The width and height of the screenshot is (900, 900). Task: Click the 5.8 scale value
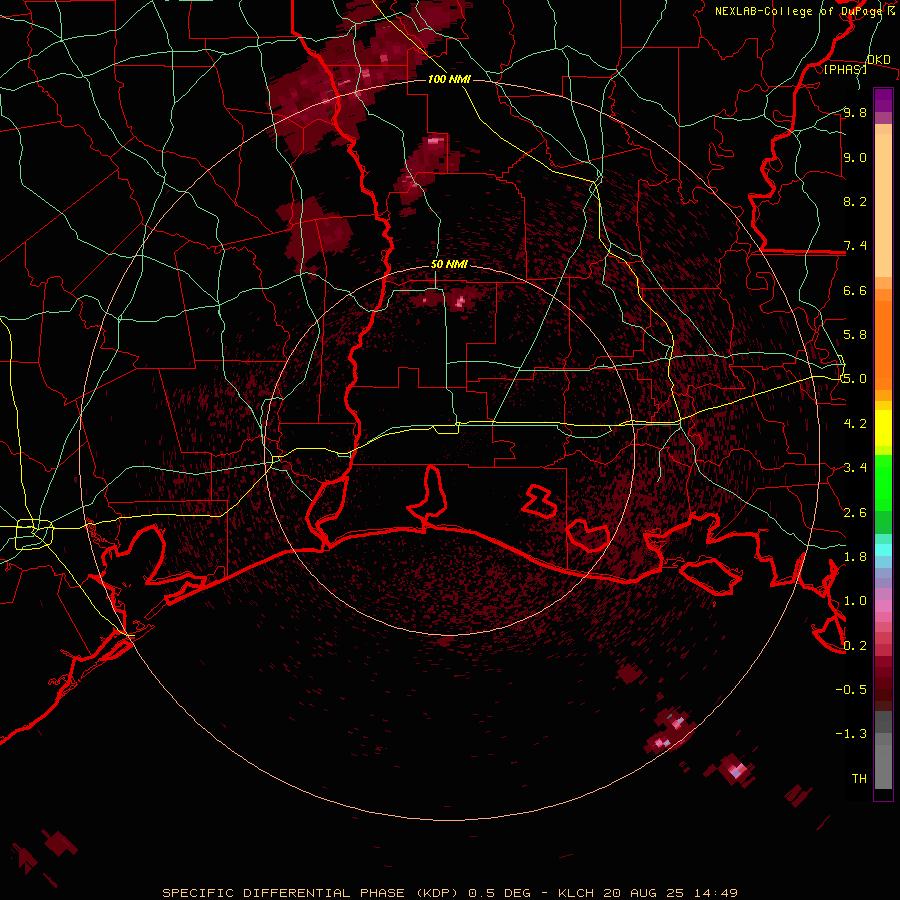tap(855, 335)
